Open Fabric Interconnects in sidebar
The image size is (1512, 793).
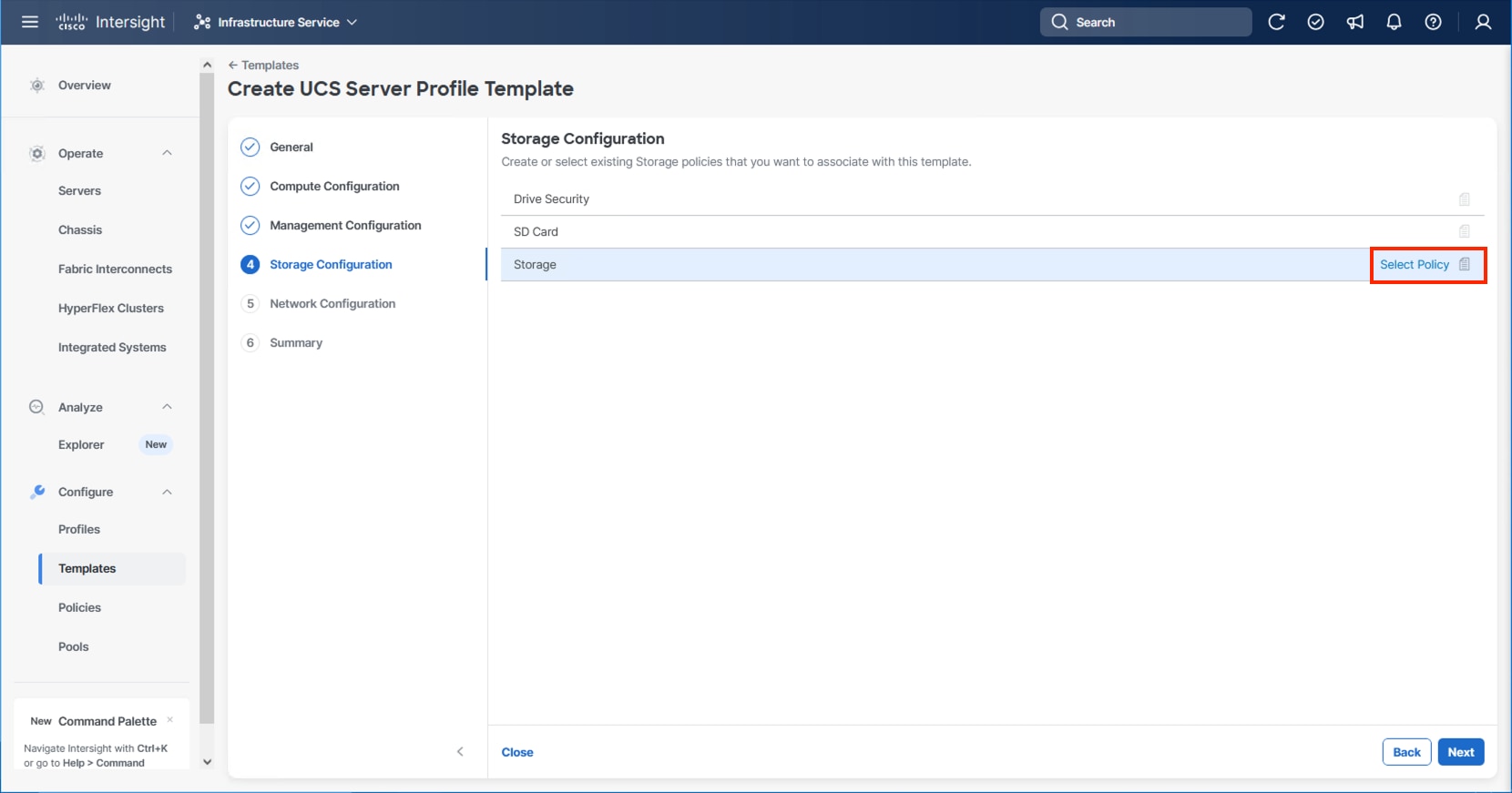pos(115,269)
